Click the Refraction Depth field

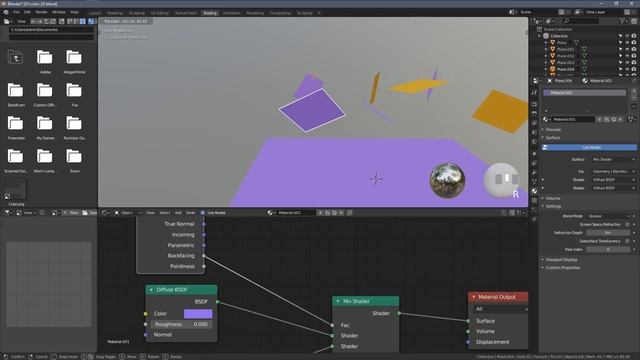[608, 233]
